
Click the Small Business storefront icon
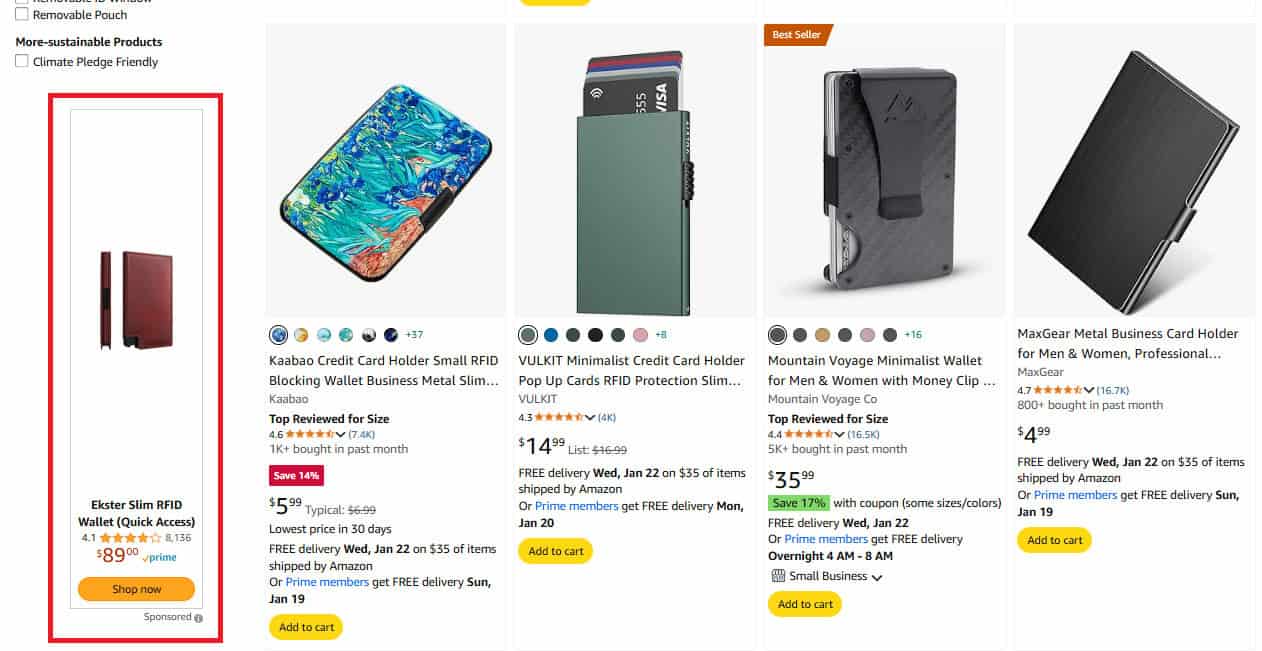point(780,576)
